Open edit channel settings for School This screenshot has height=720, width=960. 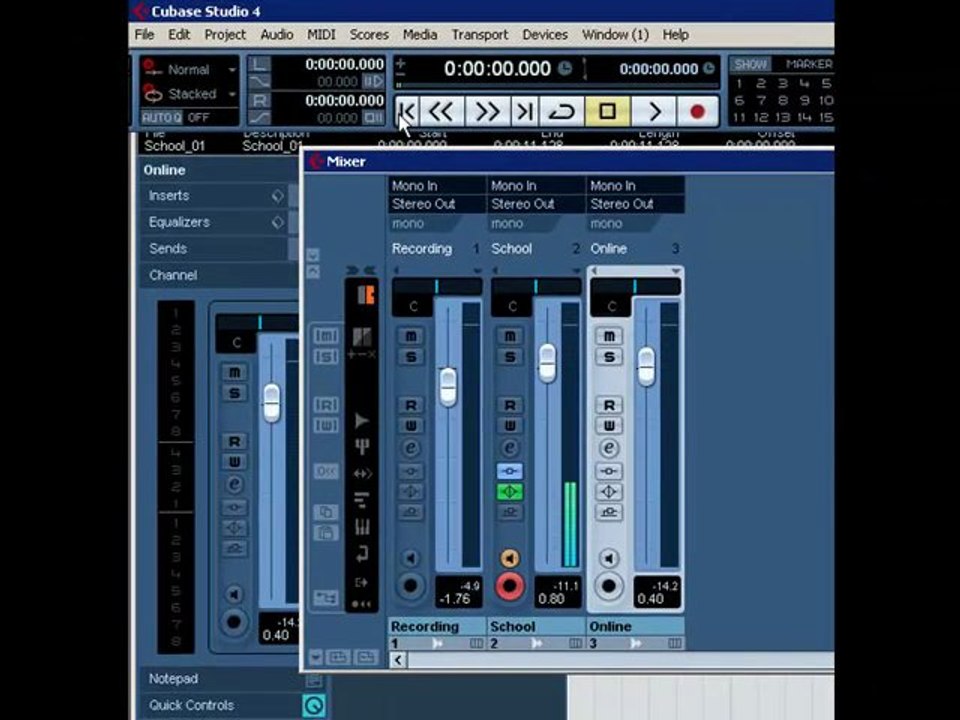(510, 448)
